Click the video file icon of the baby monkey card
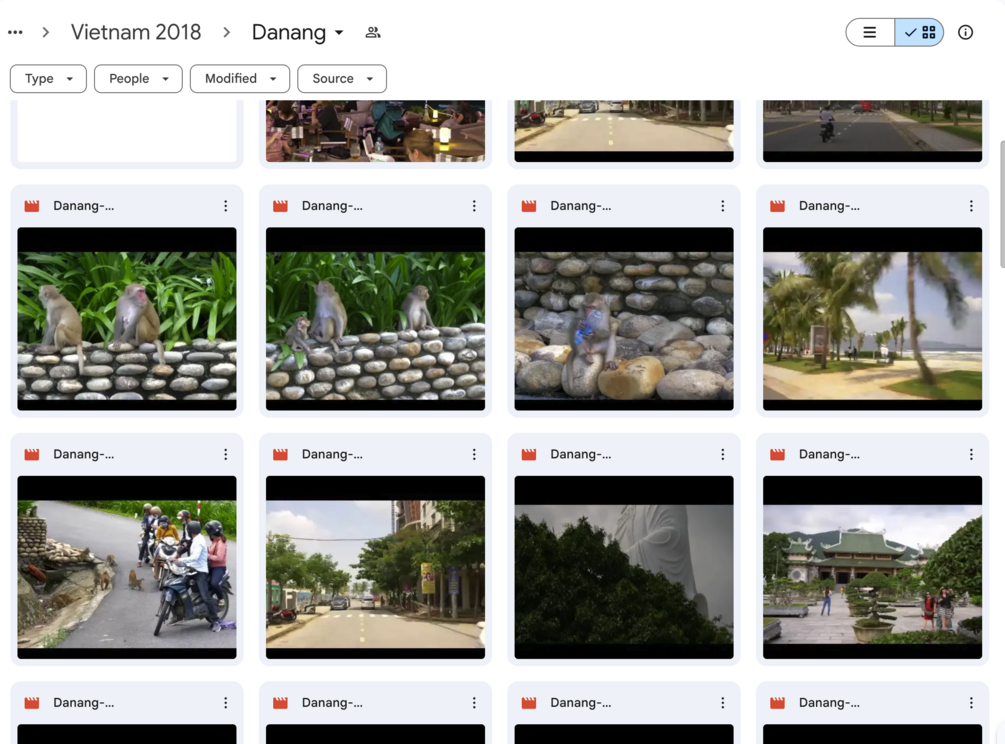Image resolution: width=1005 pixels, height=744 pixels. [x=280, y=206]
